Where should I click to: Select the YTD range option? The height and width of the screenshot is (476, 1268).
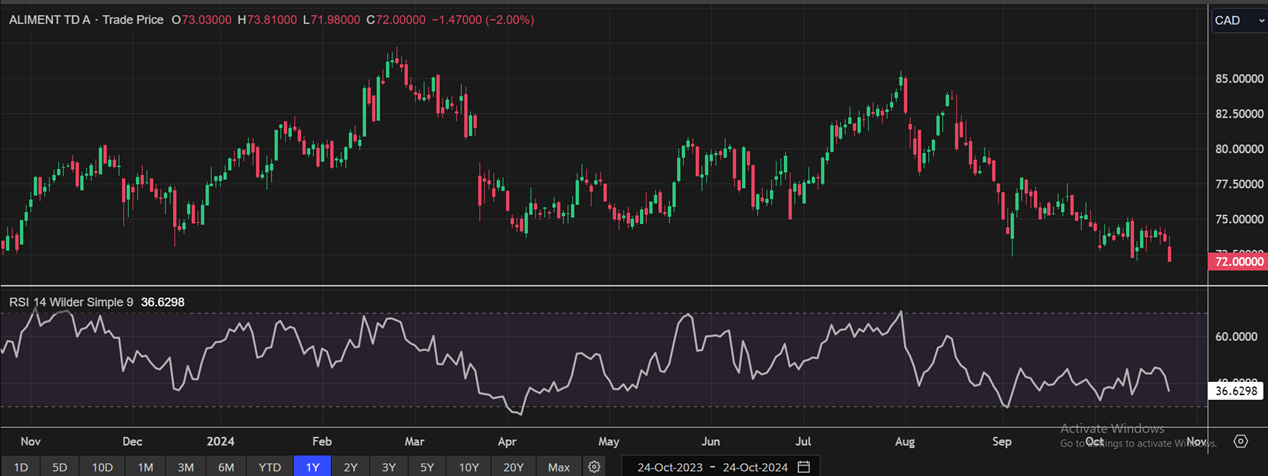coord(270,467)
